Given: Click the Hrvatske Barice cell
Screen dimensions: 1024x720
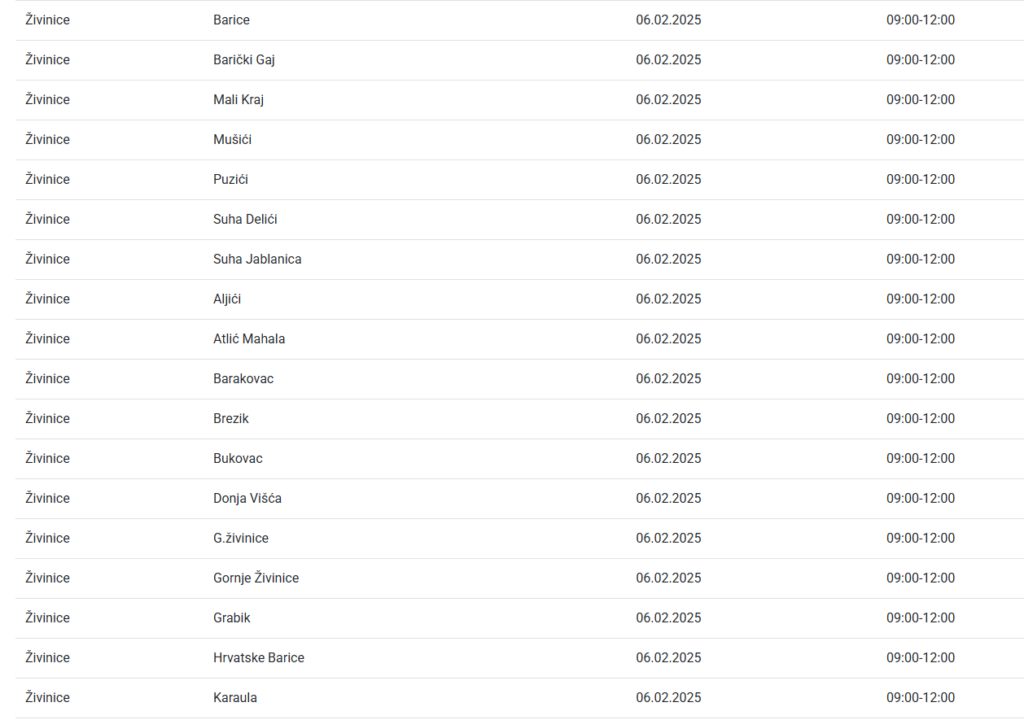Looking at the screenshot, I should pyautogui.click(x=259, y=658).
